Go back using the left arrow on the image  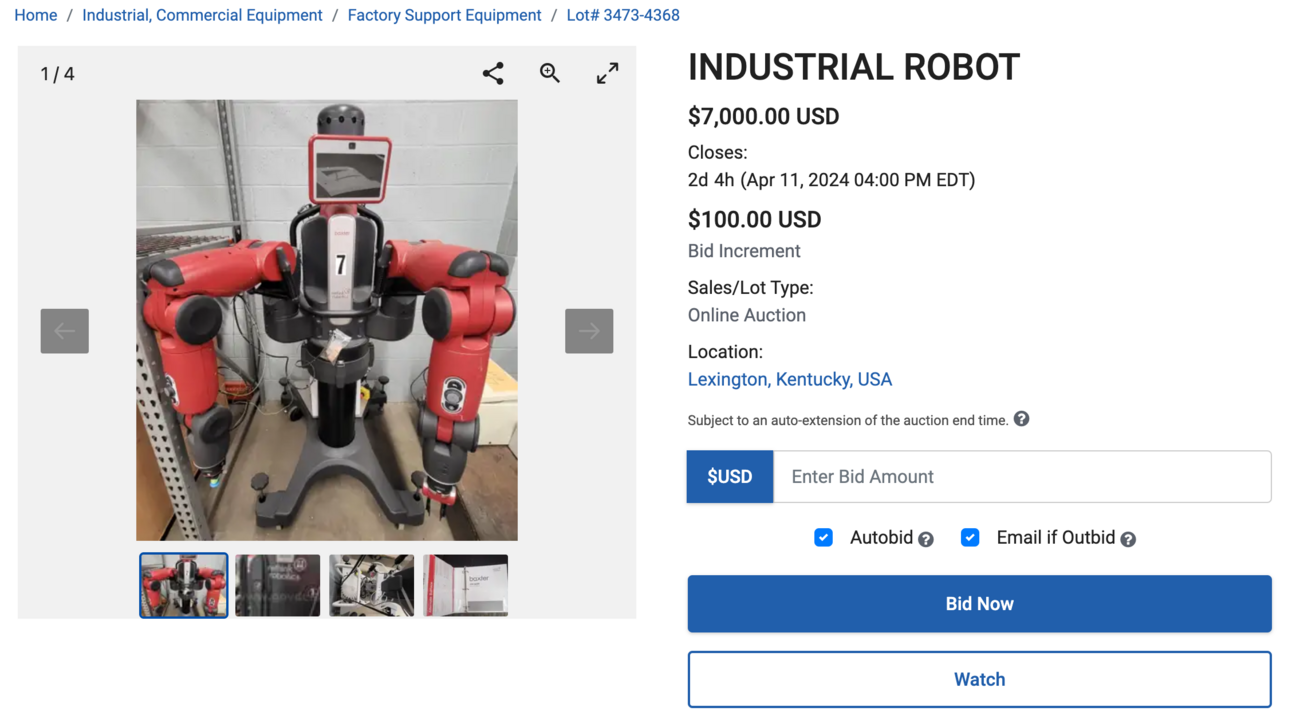tap(64, 331)
